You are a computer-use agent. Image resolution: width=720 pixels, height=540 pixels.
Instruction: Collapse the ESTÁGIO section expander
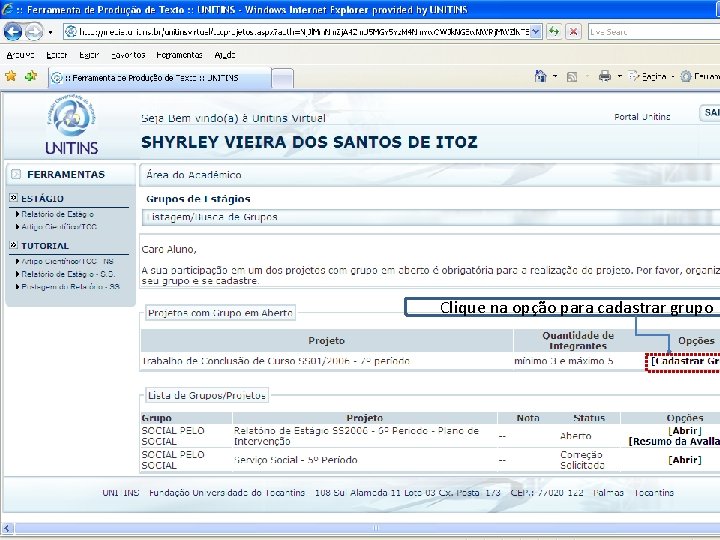tap(13, 198)
